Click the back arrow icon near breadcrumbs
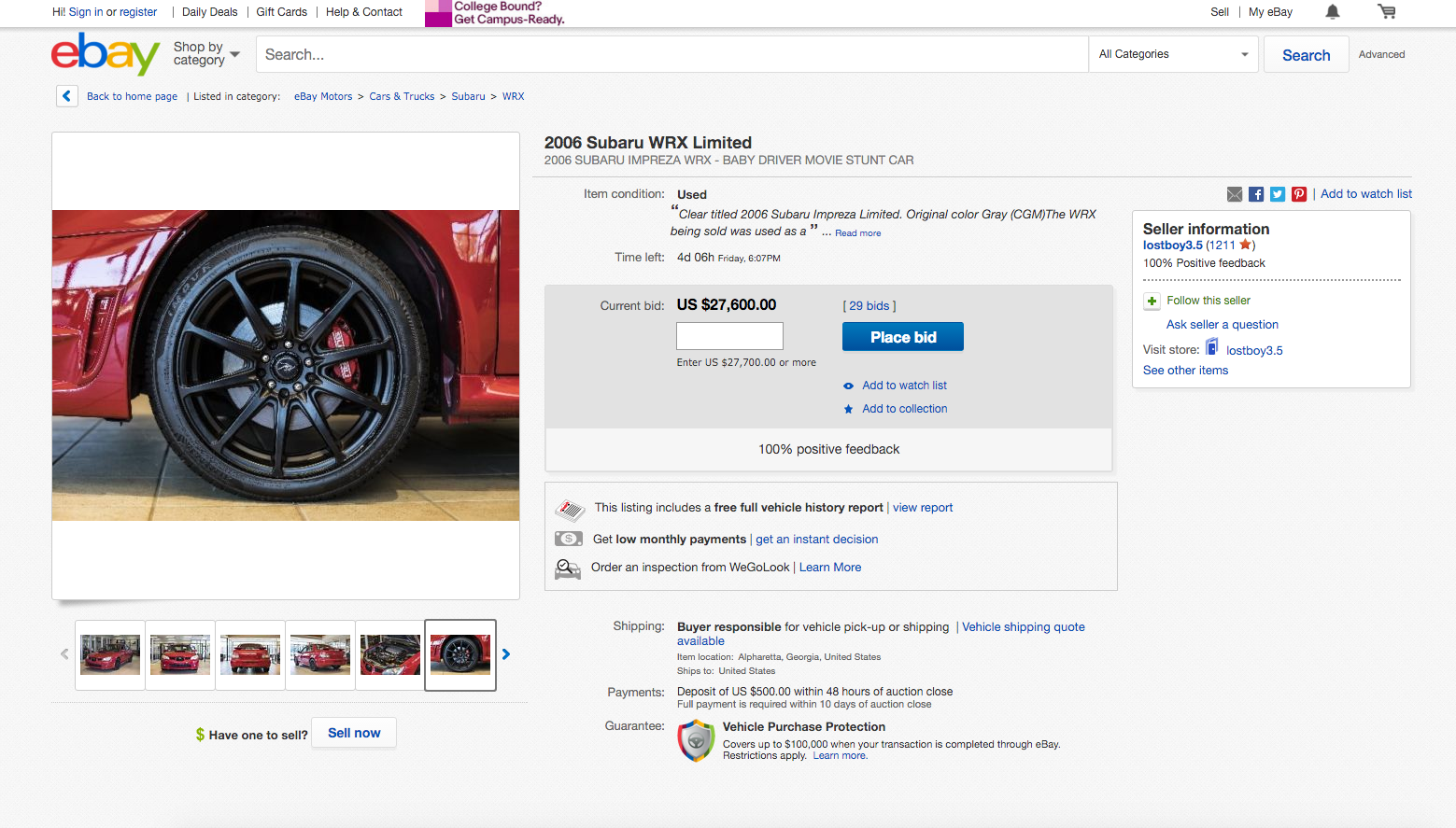Image resolution: width=1456 pixels, height=828 pixels. point(67,96)
